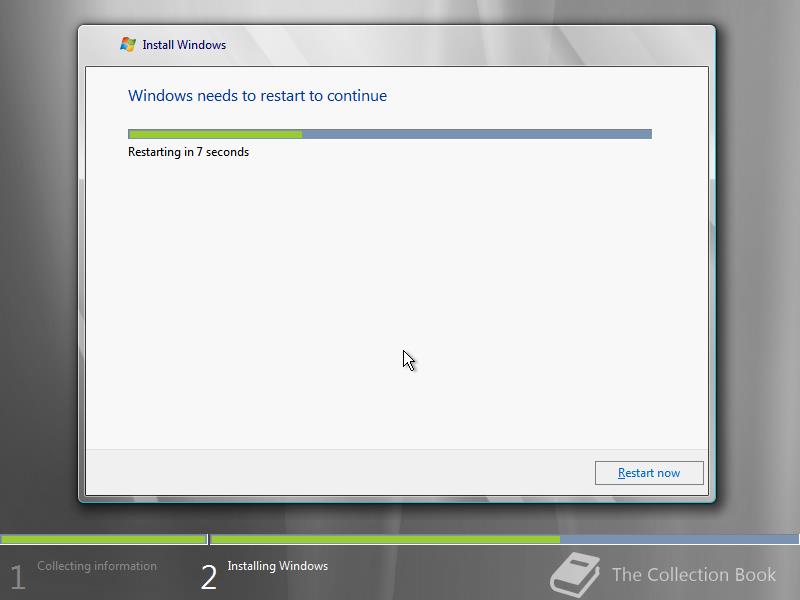The width and height of the screenshot is (800, 600).
Task: Click the 'Install Windows' title text
Action: pyautogui.click(x=184, y=45)
